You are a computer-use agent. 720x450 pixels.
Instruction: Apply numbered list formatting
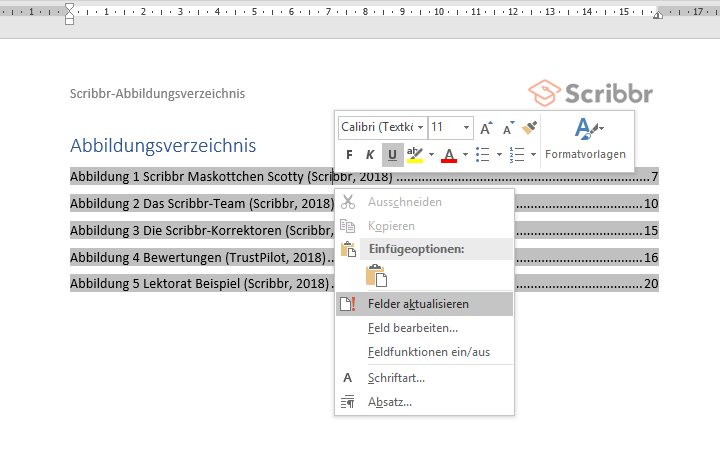coord(517,155)
